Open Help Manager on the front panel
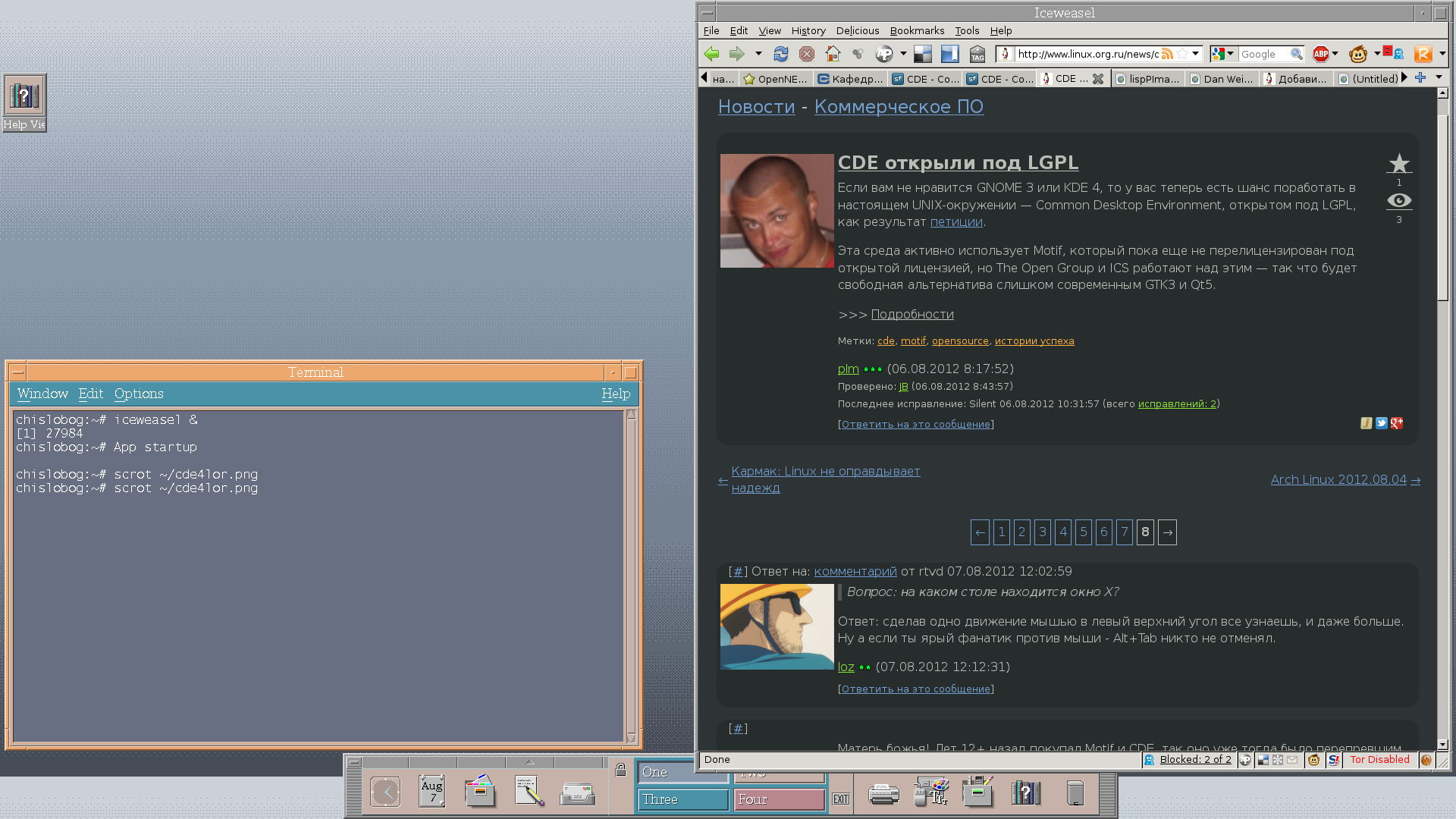This screenshot has height=819, width=1456. coord(1026,792)
